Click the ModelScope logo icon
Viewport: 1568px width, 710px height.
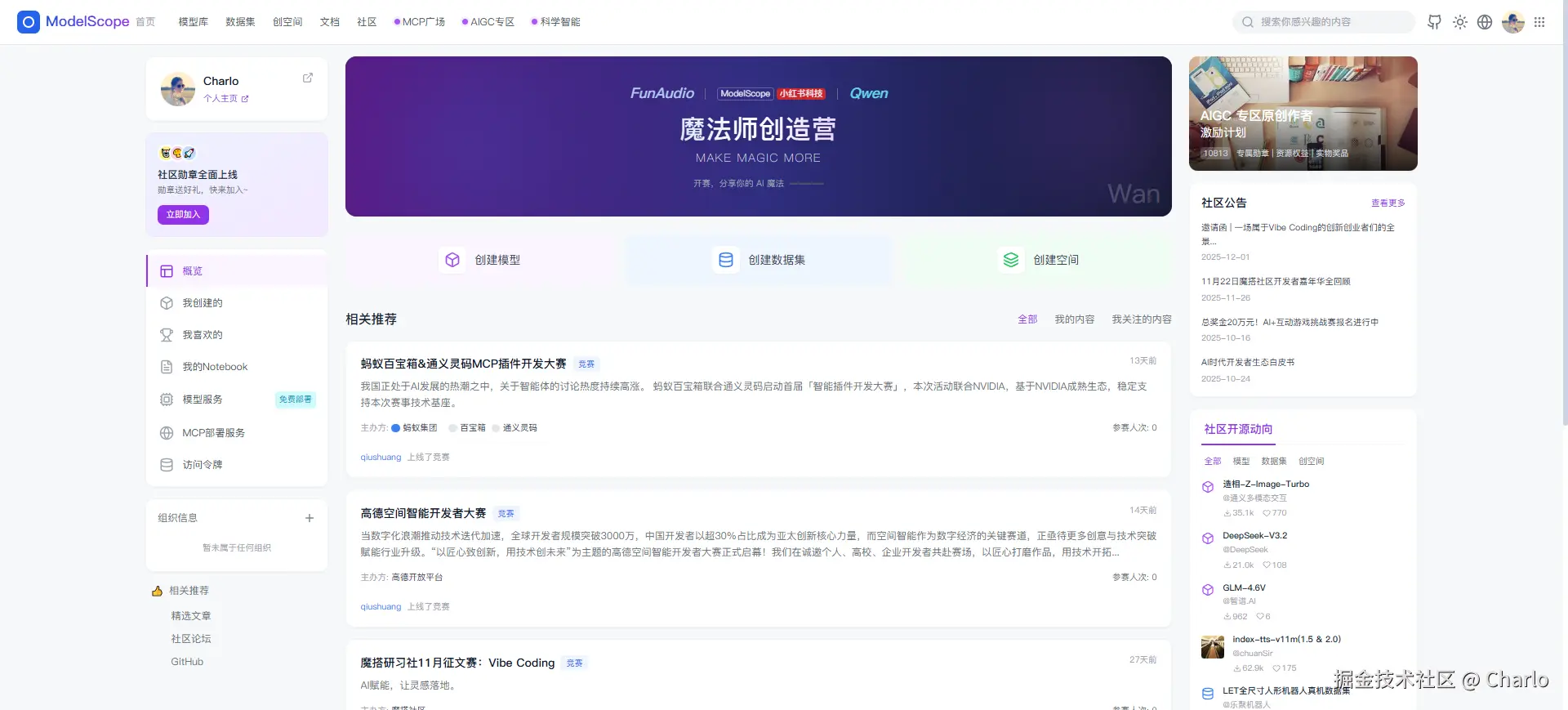[x=29, y=22]
